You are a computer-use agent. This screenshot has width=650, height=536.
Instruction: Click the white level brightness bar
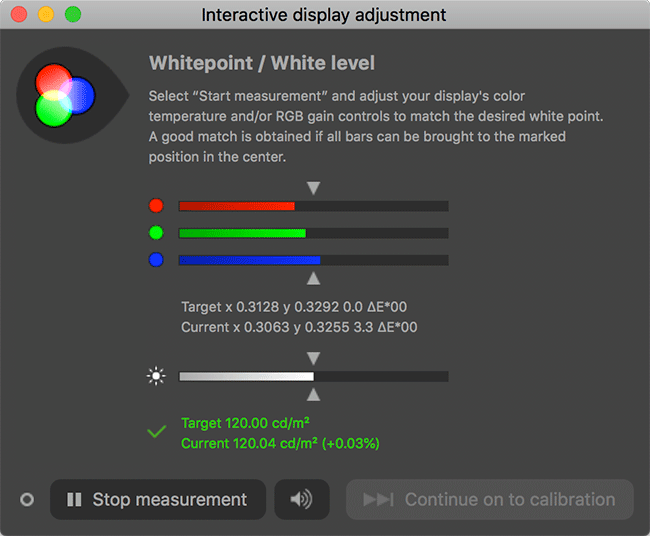(x=313, y=377)
